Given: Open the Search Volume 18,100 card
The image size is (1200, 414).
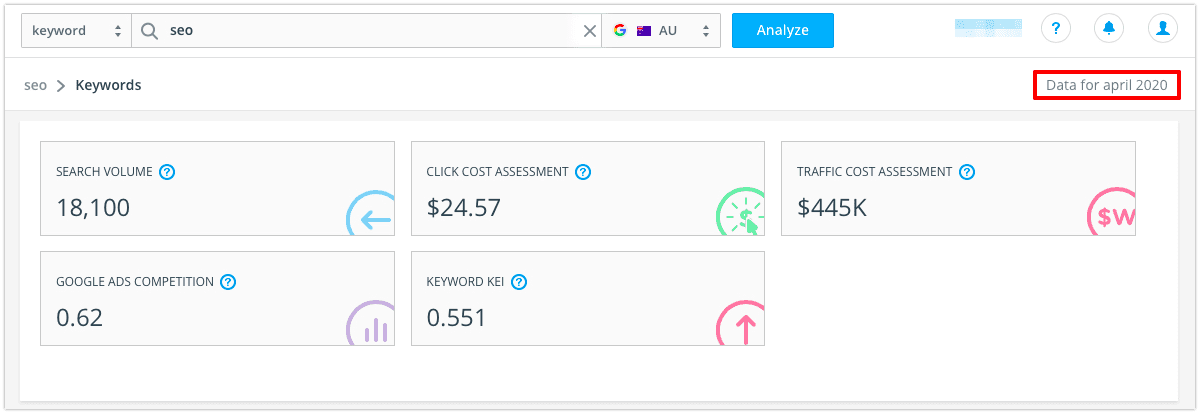Looking at the screenshot, I should point(217,188).
